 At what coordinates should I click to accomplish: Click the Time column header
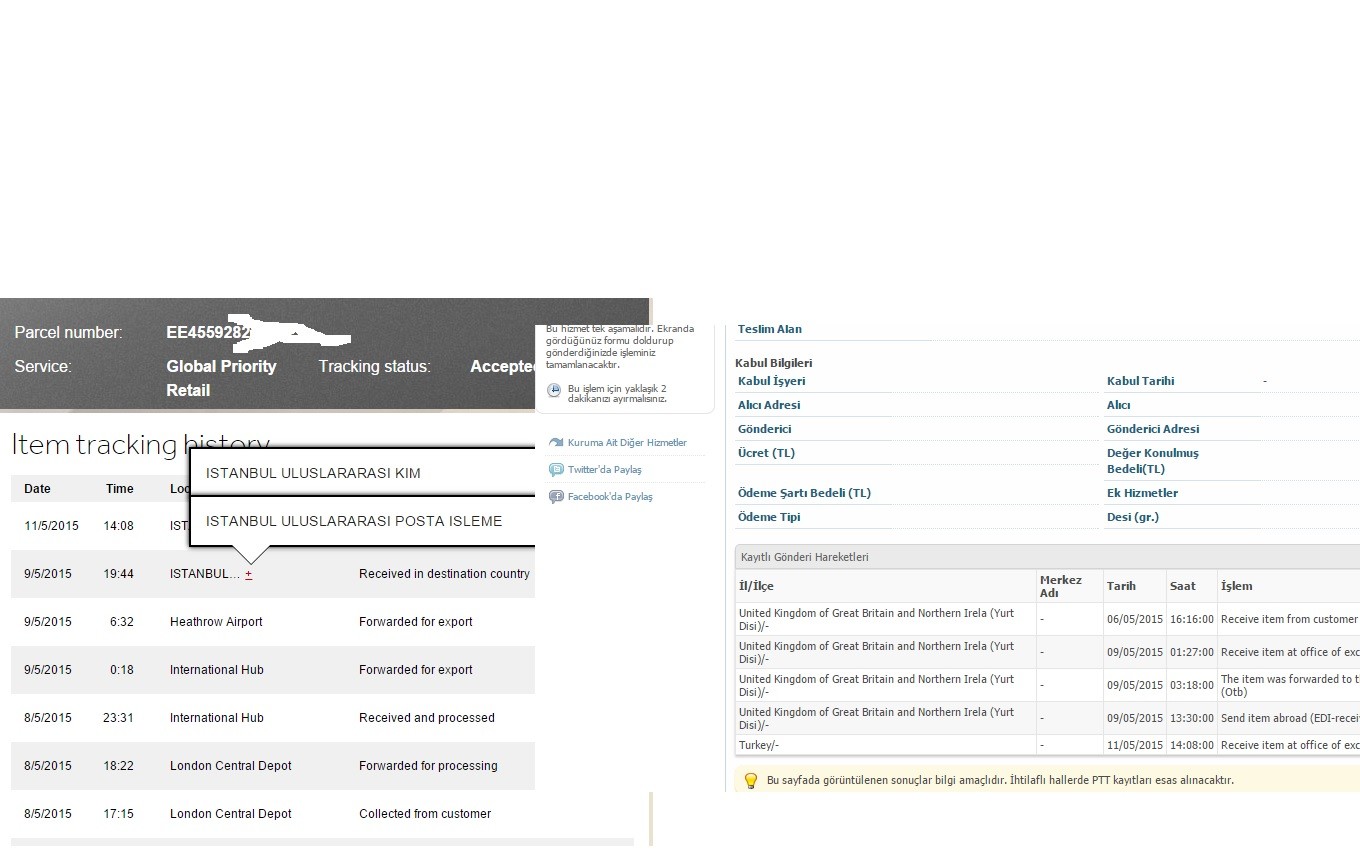(x=120, y=489)
